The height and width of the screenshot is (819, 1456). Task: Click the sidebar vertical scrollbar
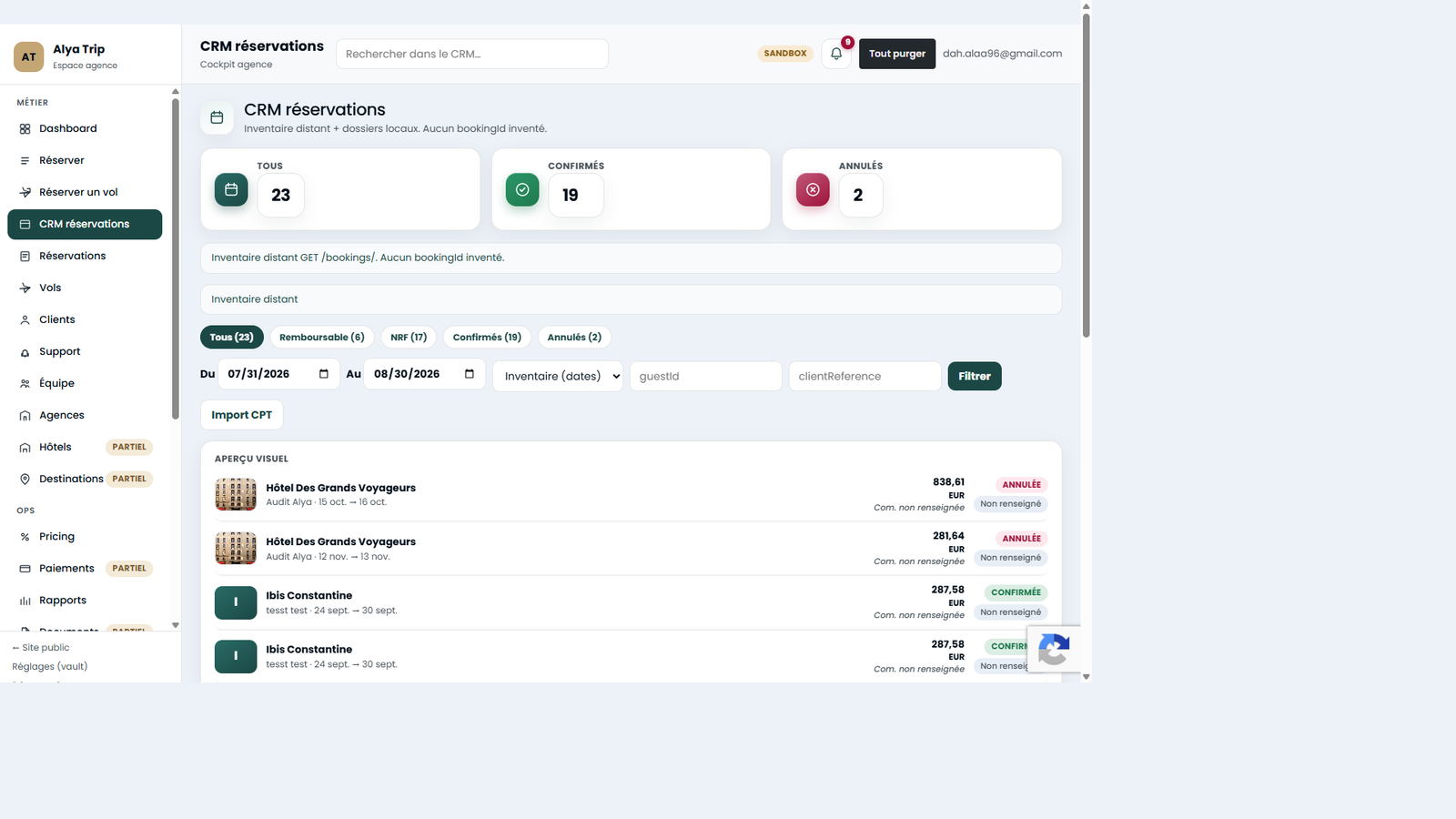click(176, 259)
